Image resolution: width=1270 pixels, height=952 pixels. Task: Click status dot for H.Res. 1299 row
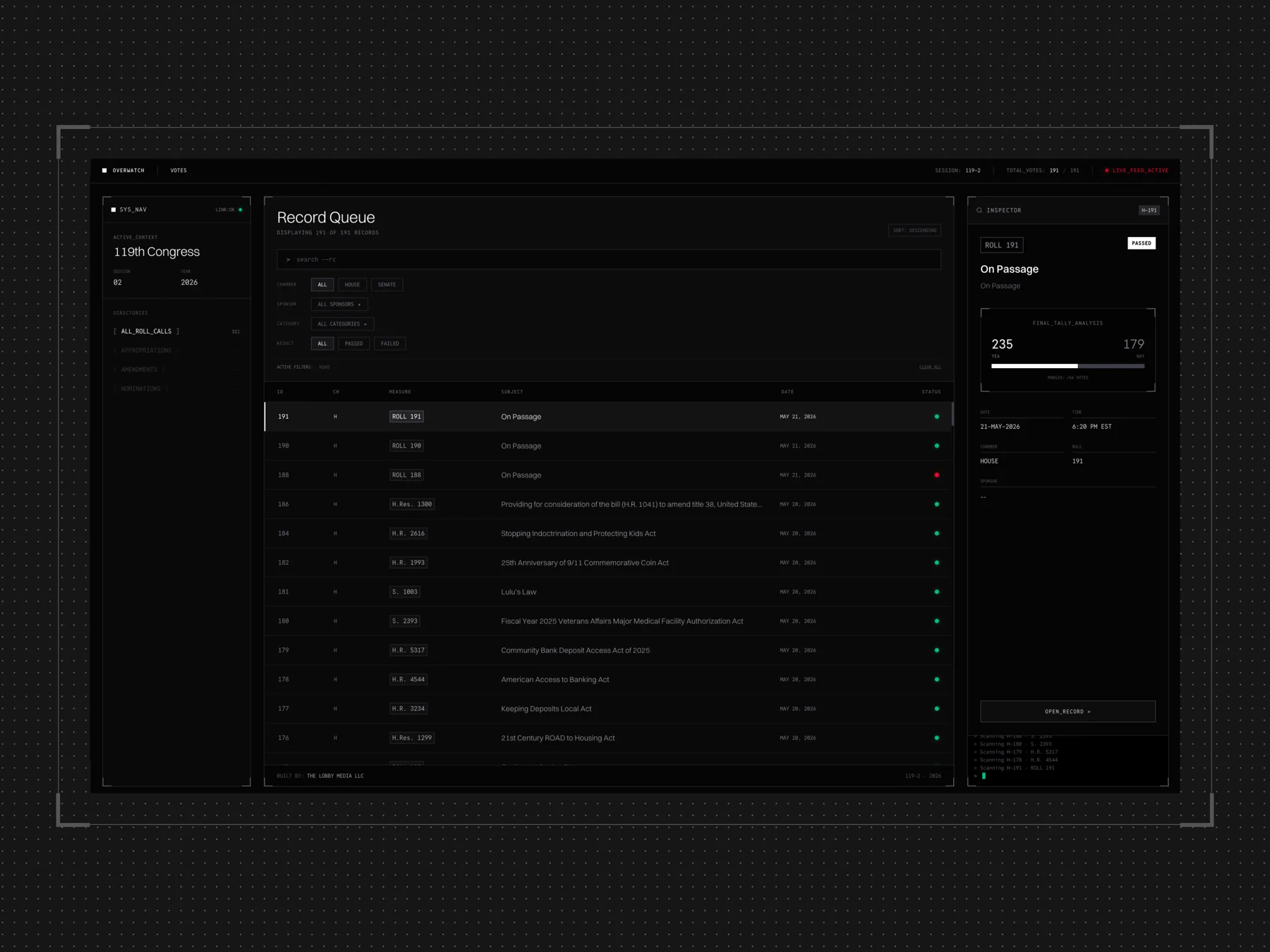937,738
